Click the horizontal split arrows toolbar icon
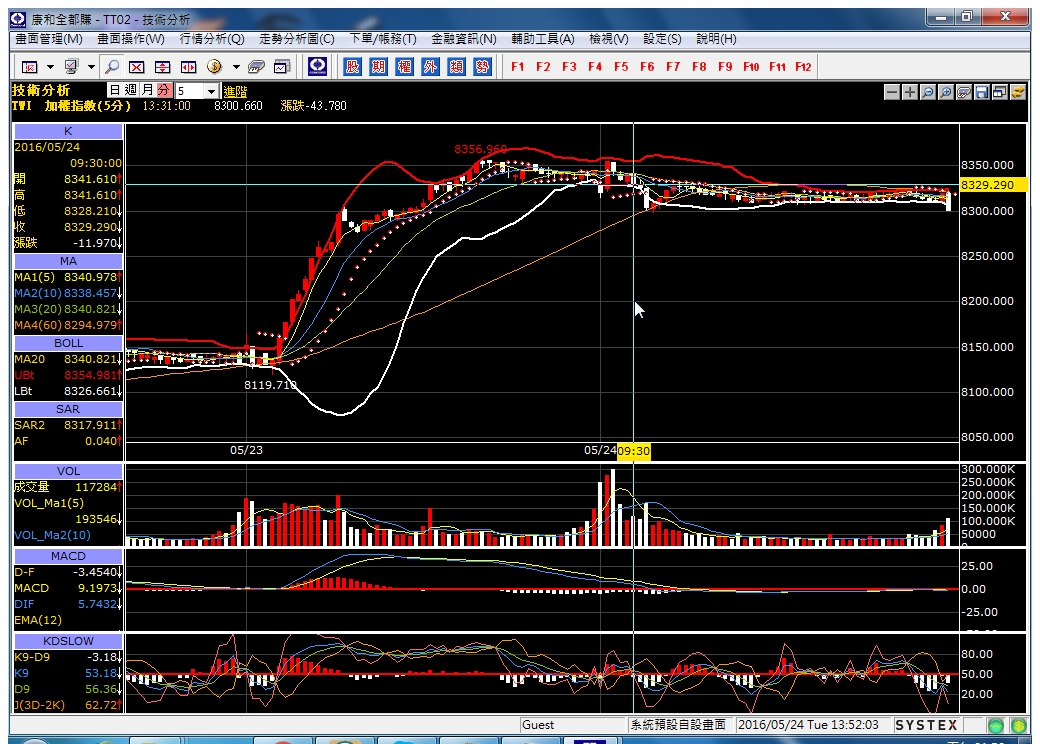This screenshot has width=1040, height=744. 188,67
